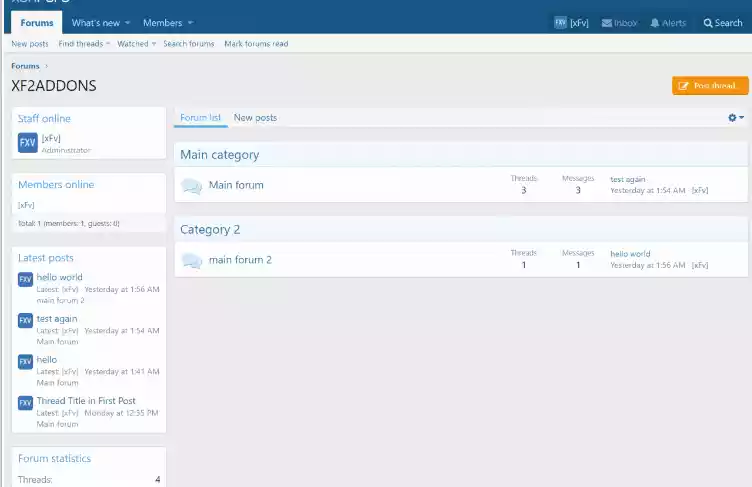
Task: Click Search forums link
Action: (x=188, y=44)
